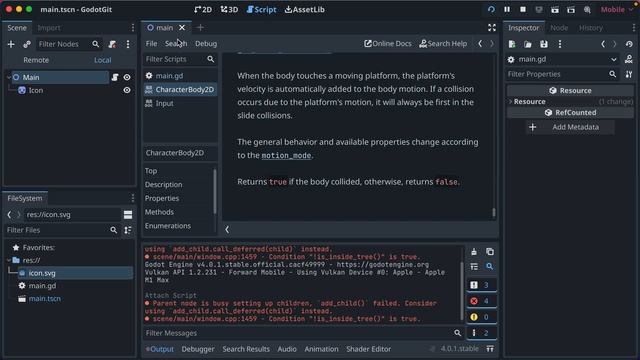Screen dimensions: 640x360
Task: Open Mobile renderer dropdown
Action: (x=616, y=9)
